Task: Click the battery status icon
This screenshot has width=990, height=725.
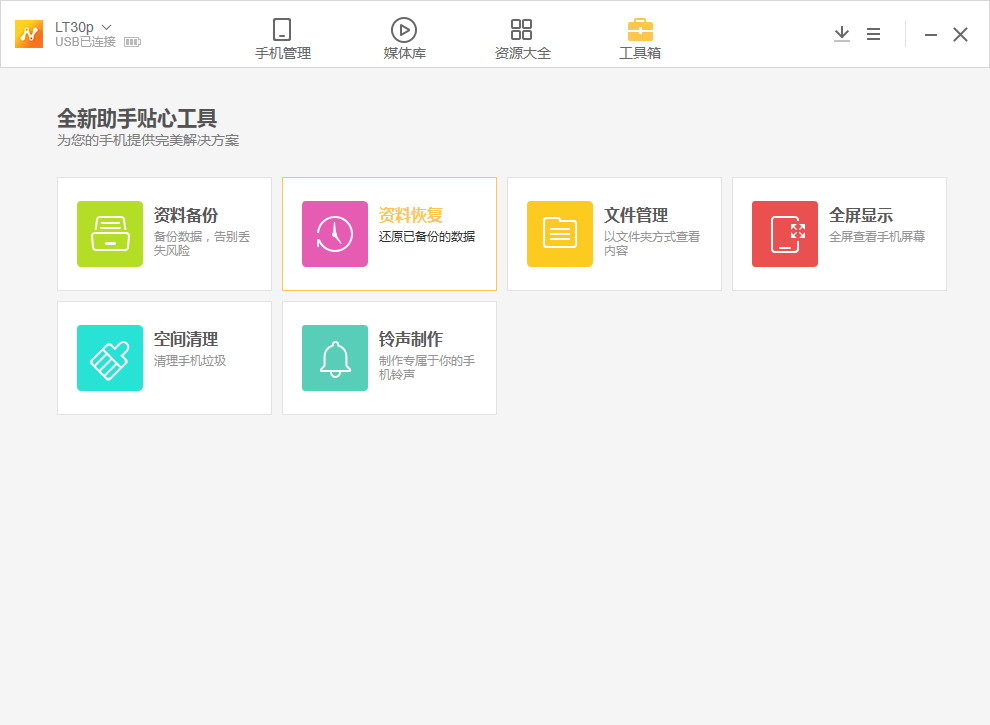Action: click(133, 42)
